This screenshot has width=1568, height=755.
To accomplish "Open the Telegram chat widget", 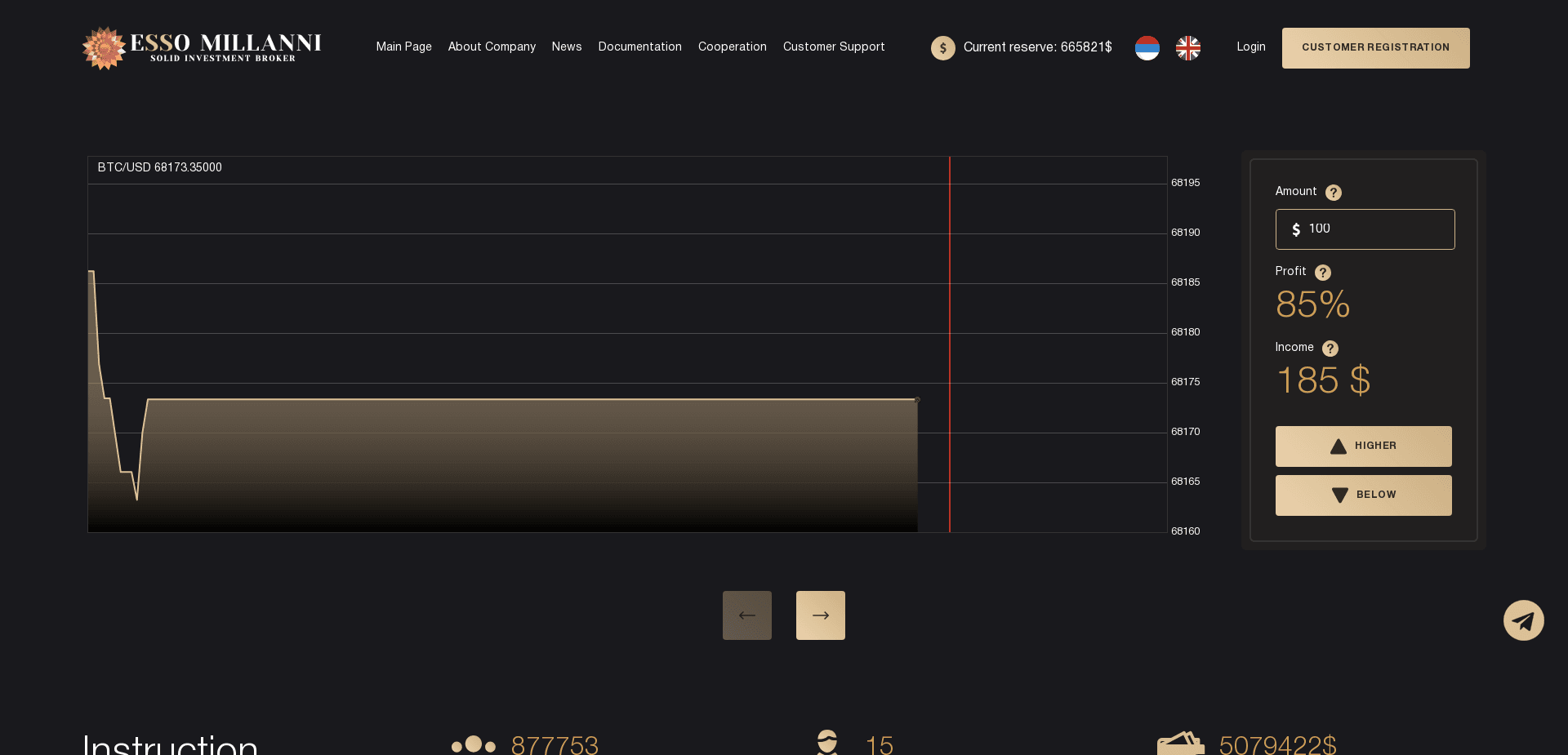I will (x=1522, y=620).
